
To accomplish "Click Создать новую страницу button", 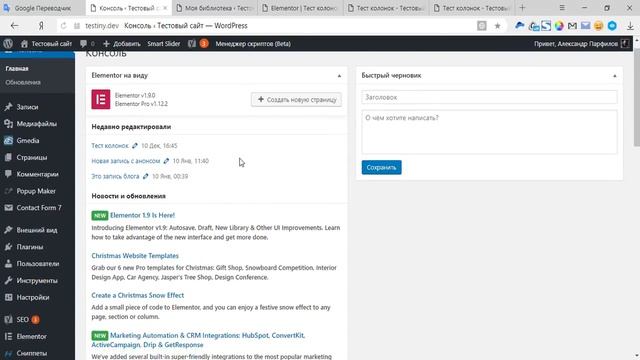I will coord(296,100).
